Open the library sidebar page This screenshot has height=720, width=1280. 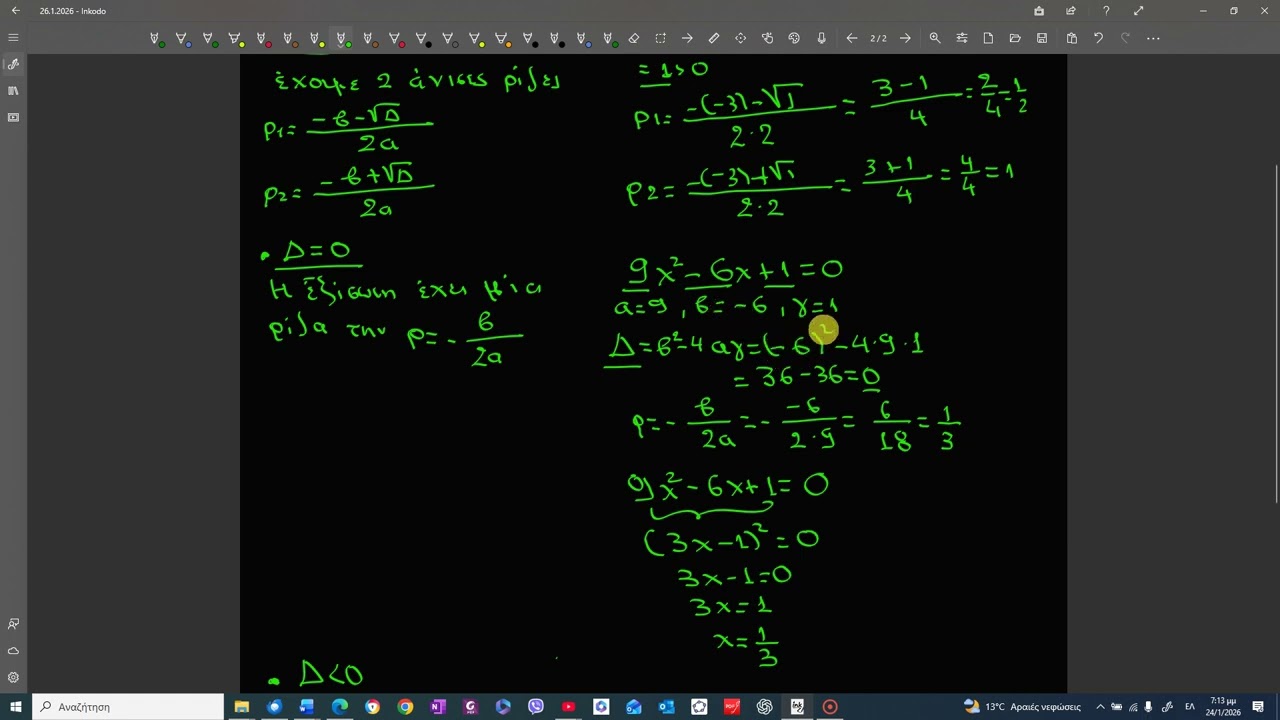[13, 91]
